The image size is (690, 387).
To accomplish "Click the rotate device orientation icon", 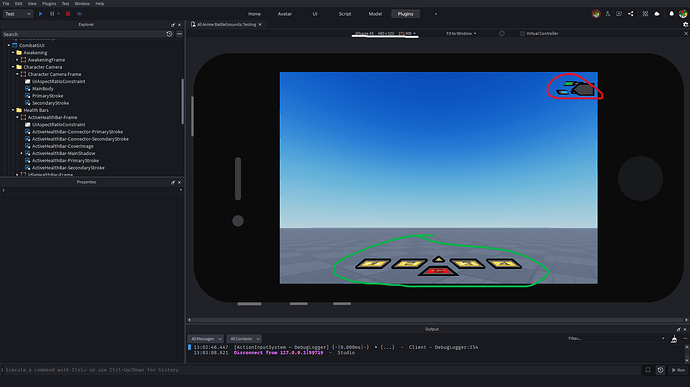I will click(502, 33).
